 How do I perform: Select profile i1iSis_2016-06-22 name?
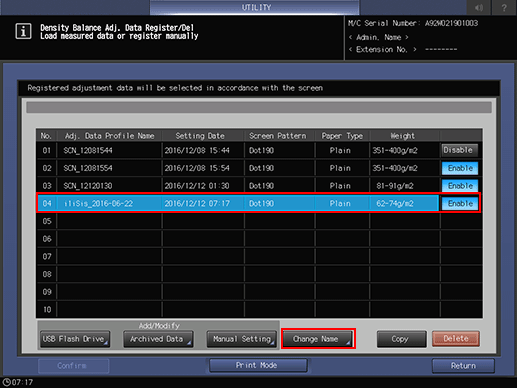coord(98,203)
